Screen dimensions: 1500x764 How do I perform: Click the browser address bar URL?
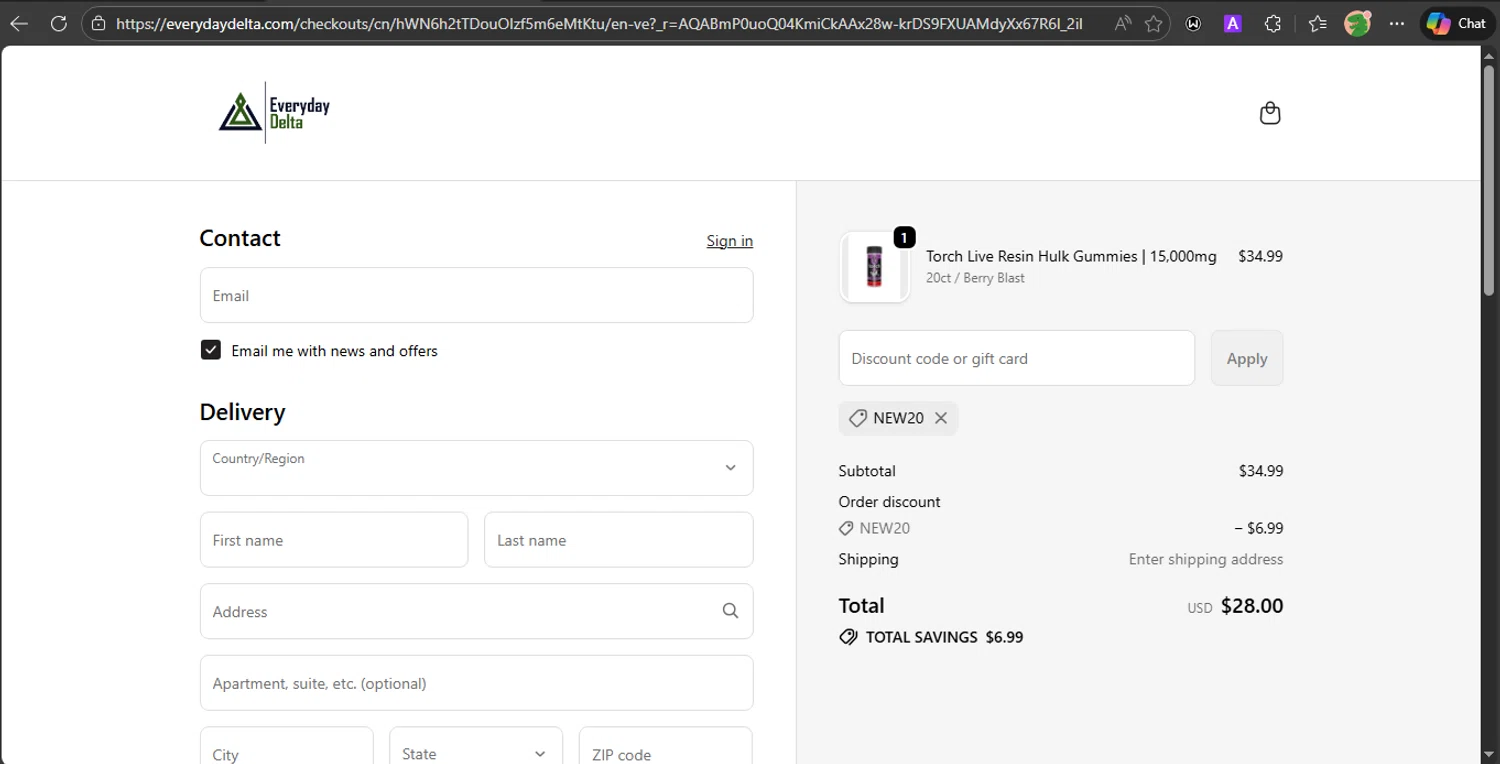coord(599,23)
